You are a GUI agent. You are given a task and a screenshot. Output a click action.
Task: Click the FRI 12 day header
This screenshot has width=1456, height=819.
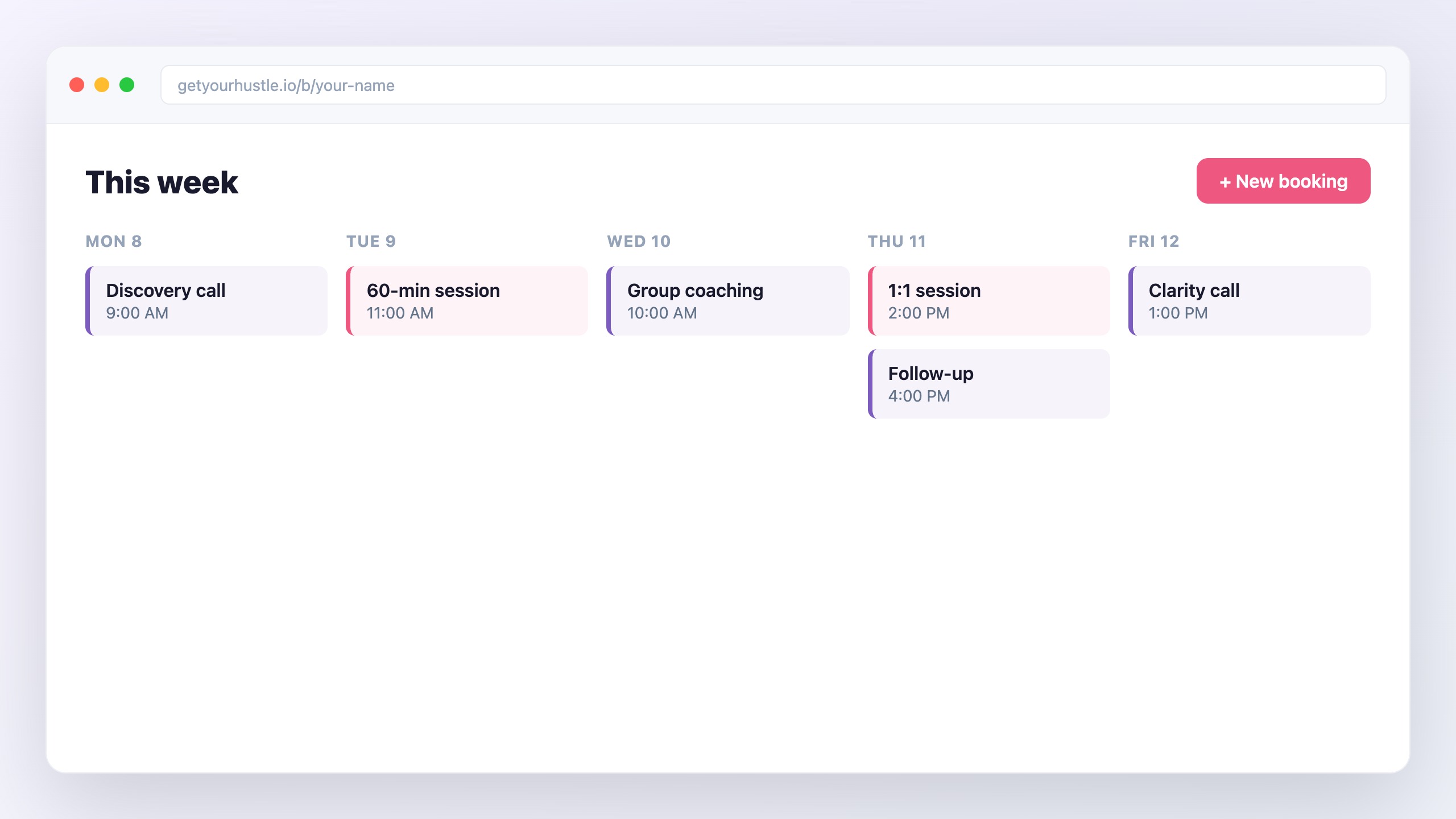[1154, 241]
